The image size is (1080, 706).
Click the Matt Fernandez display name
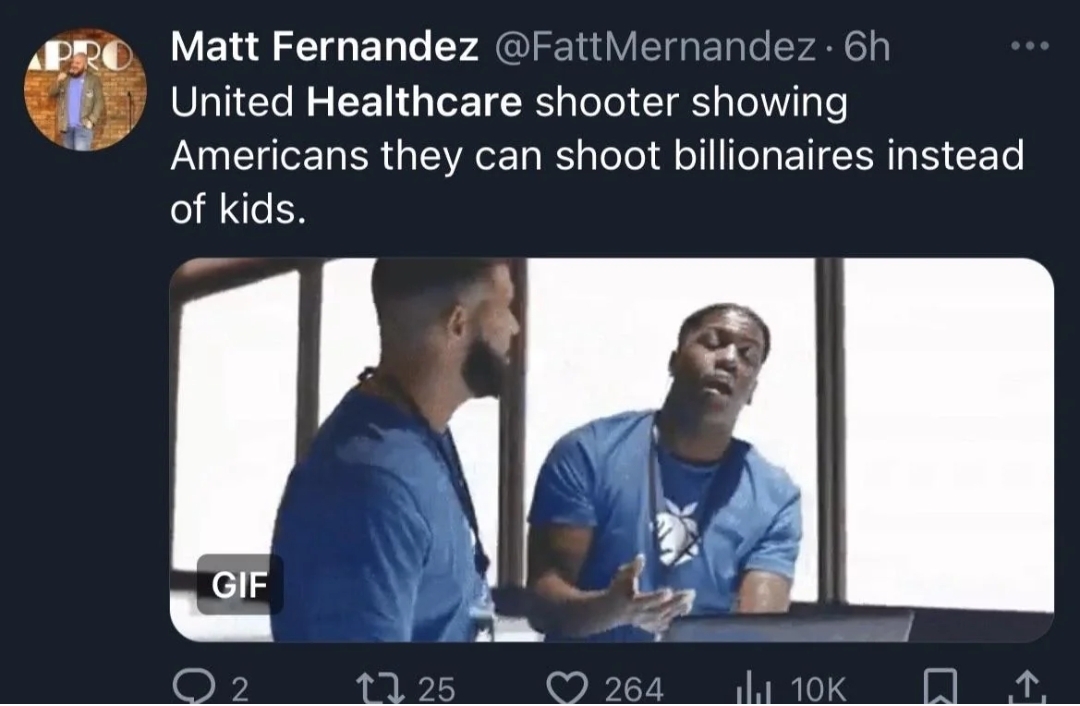pyautogui.click(x=324, y=47)
